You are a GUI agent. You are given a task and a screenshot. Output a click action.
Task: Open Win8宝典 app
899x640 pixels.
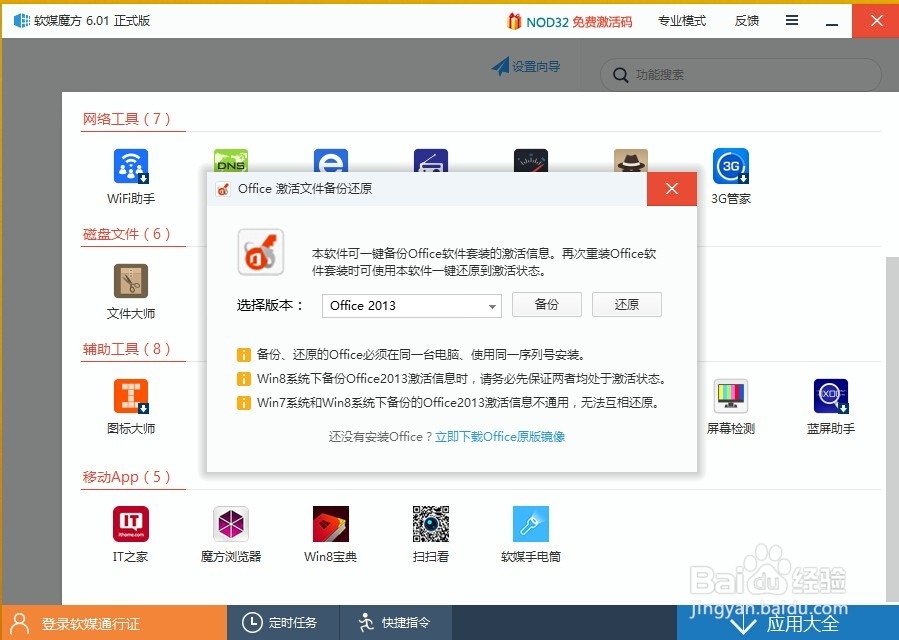(331, 534)
